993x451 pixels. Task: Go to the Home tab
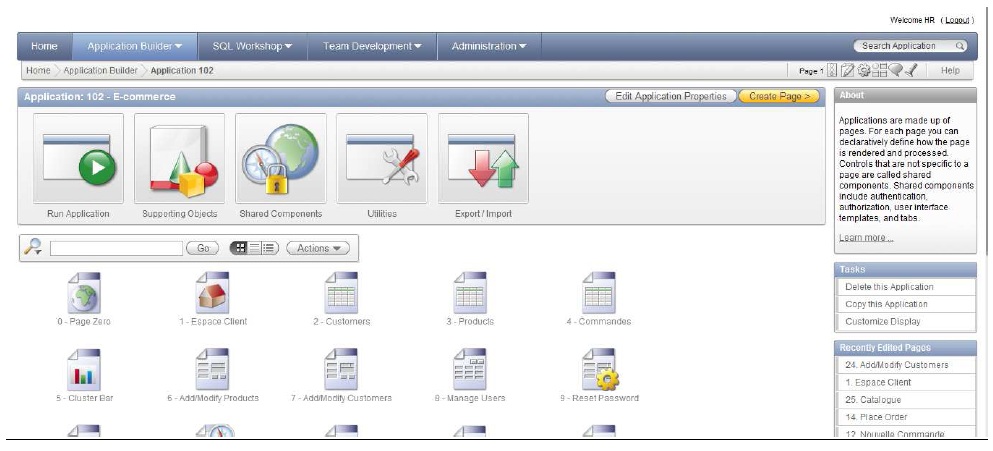pyautogui.click(x=44, y=46)
